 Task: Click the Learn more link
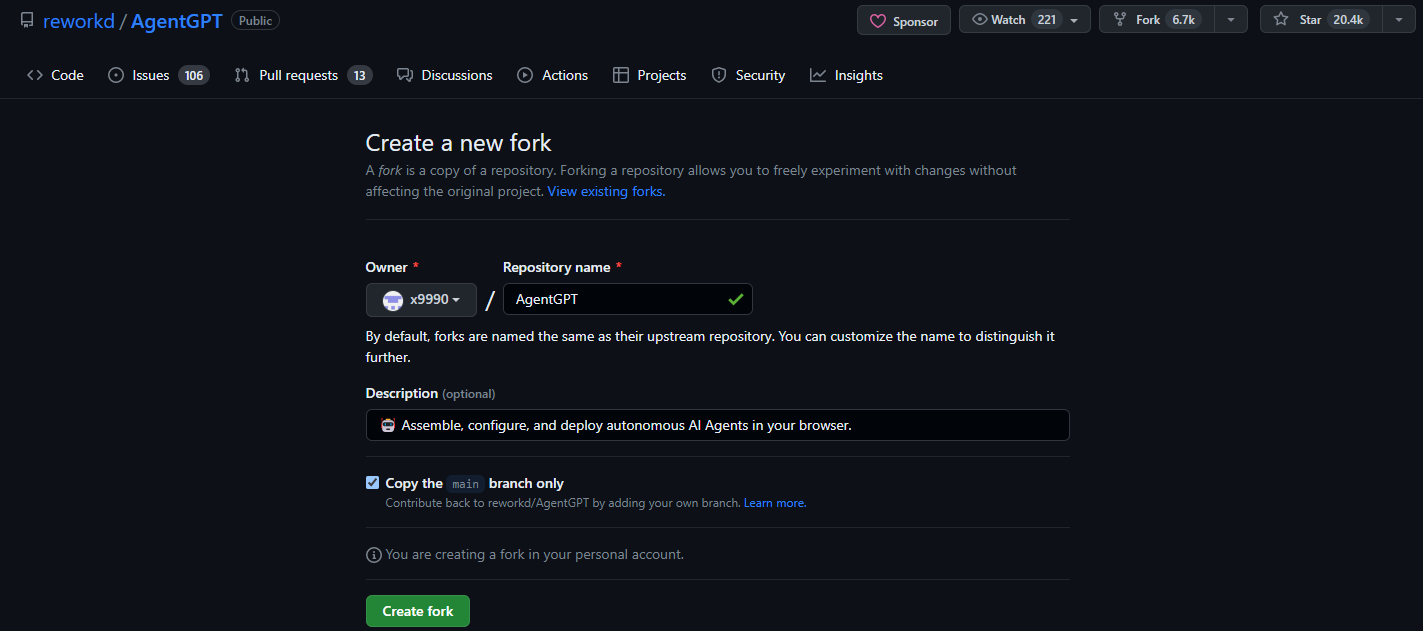(775, 503)
